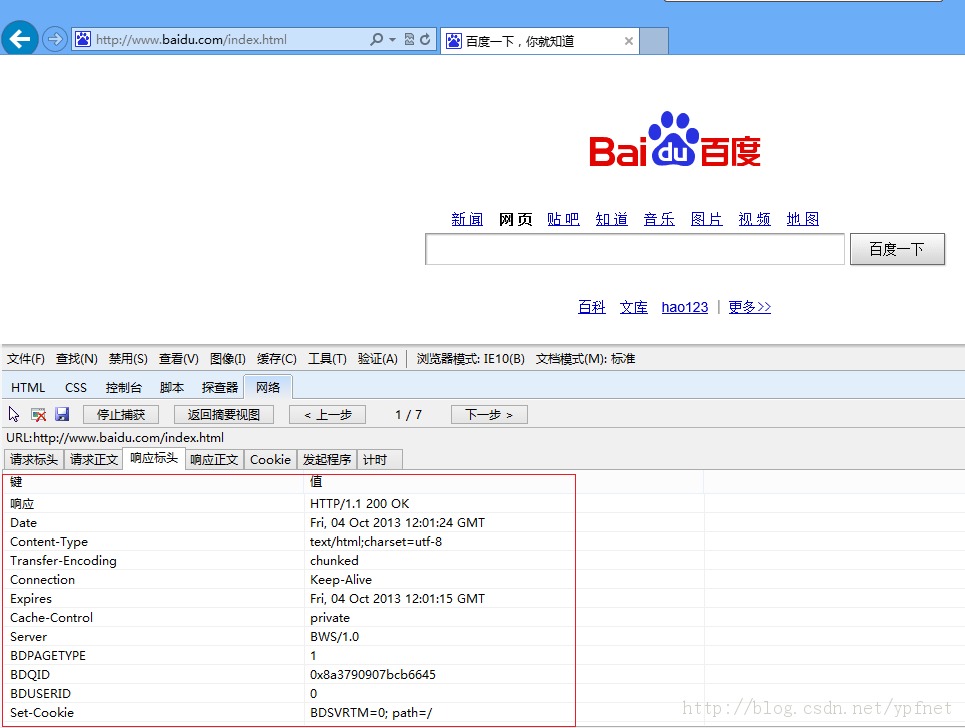Click the browser Forward arrow button
This screenshot has width=965, height=728.
coord(55,39)
